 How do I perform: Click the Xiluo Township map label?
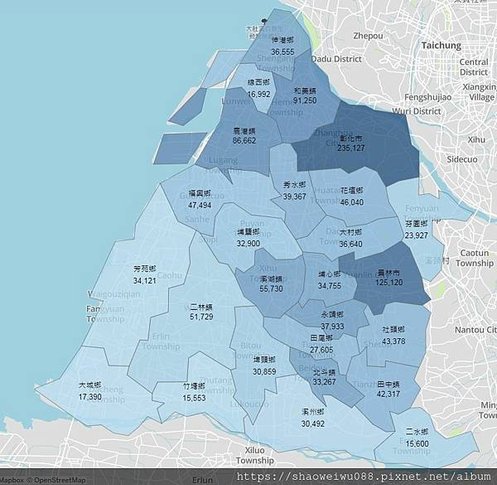(255, 455)
